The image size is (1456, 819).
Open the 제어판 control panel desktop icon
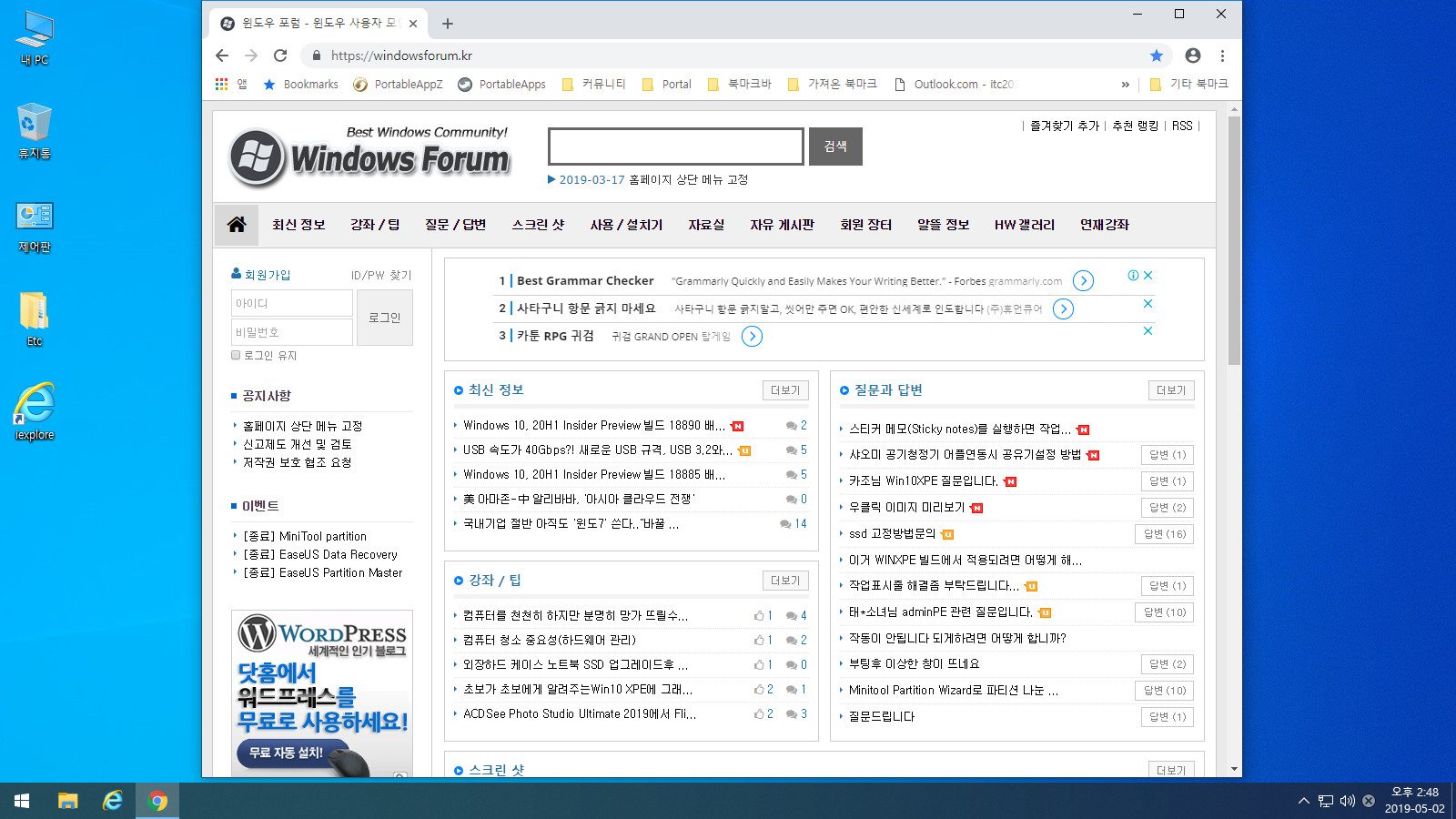coord(35,227)
